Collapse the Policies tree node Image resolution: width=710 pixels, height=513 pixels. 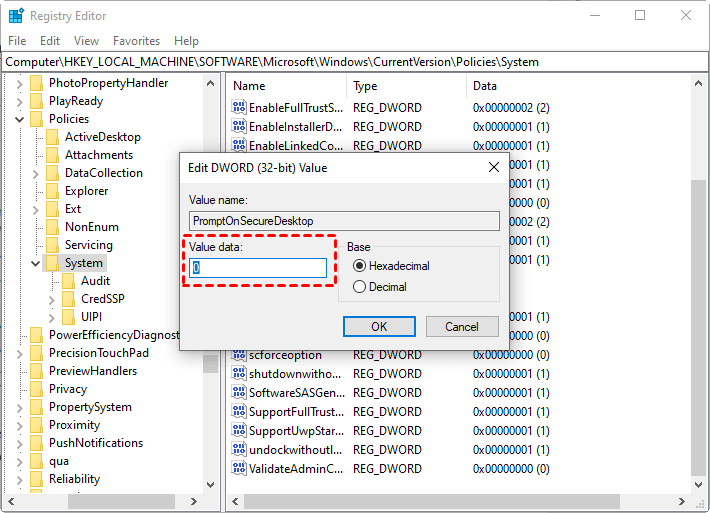20,119
